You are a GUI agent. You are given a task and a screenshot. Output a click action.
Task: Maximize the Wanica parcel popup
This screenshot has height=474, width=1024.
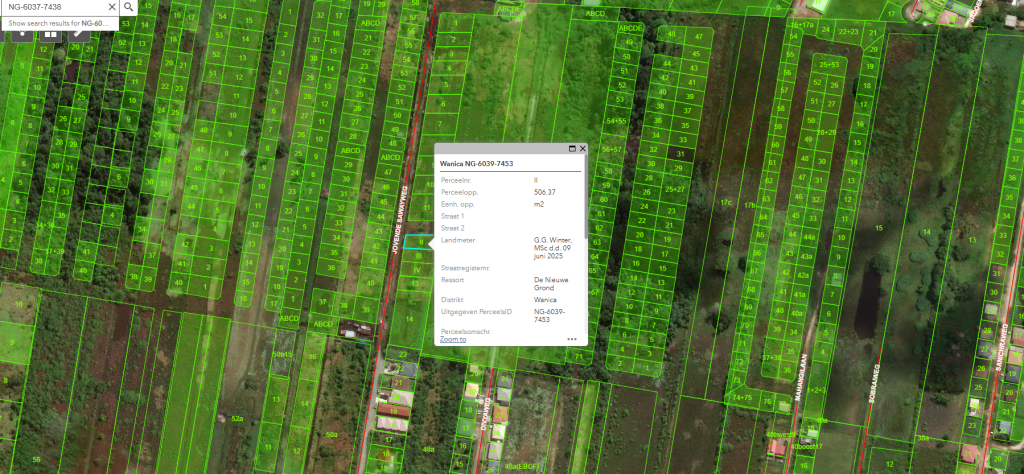coord(573,148)
